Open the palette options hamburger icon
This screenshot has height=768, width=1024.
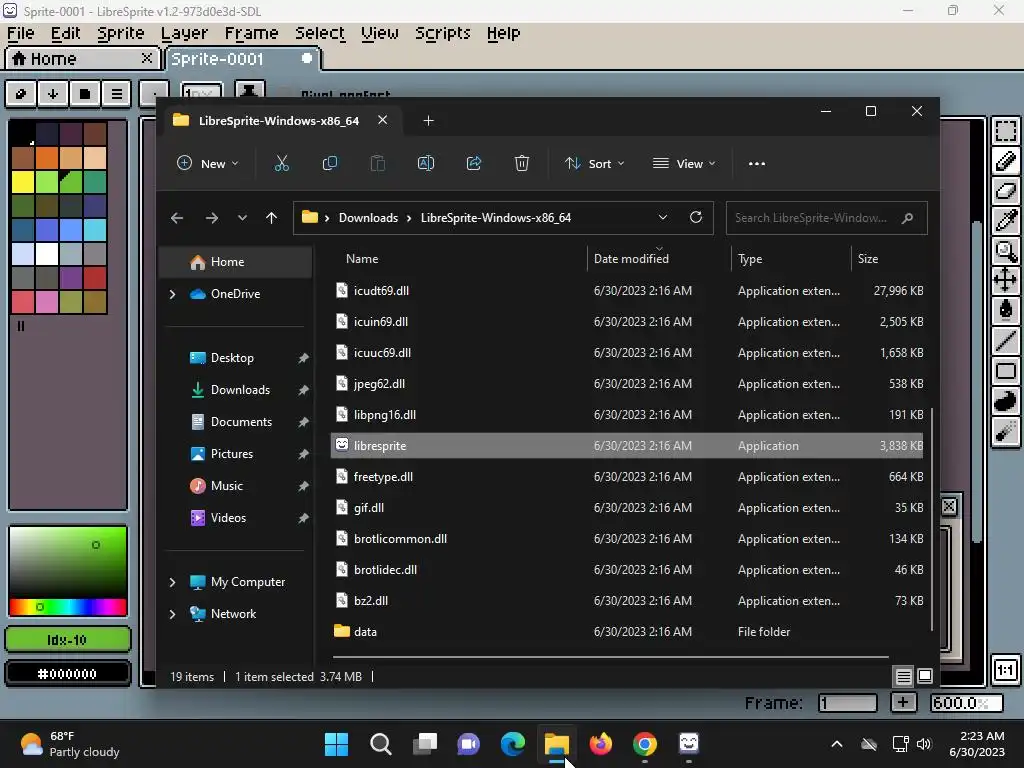click(117, 94)
